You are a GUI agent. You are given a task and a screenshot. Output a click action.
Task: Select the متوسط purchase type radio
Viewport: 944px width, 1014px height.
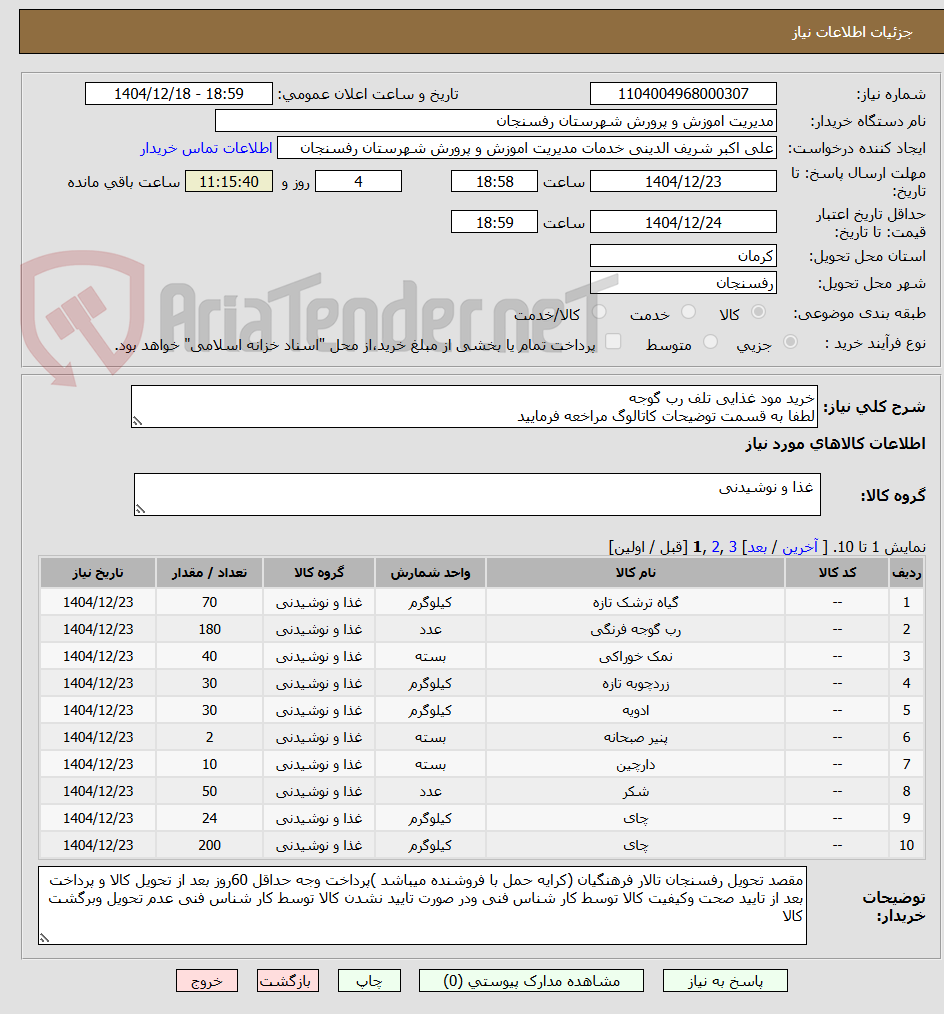coord(710,341)
